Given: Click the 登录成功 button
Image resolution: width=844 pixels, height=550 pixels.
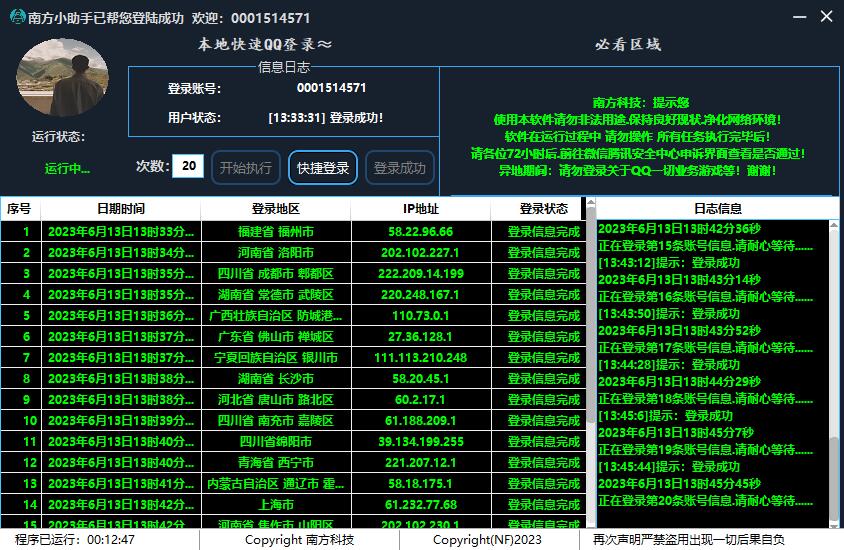Looking at the screenshot, I should click(x=399, y=168).
